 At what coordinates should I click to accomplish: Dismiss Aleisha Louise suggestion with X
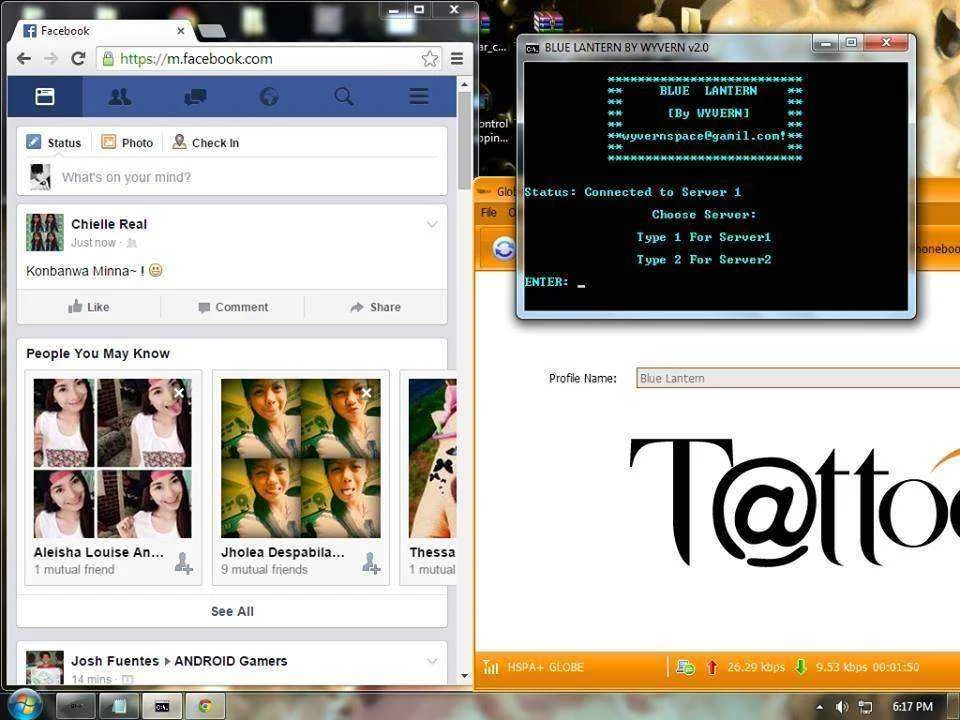point(179,393)
